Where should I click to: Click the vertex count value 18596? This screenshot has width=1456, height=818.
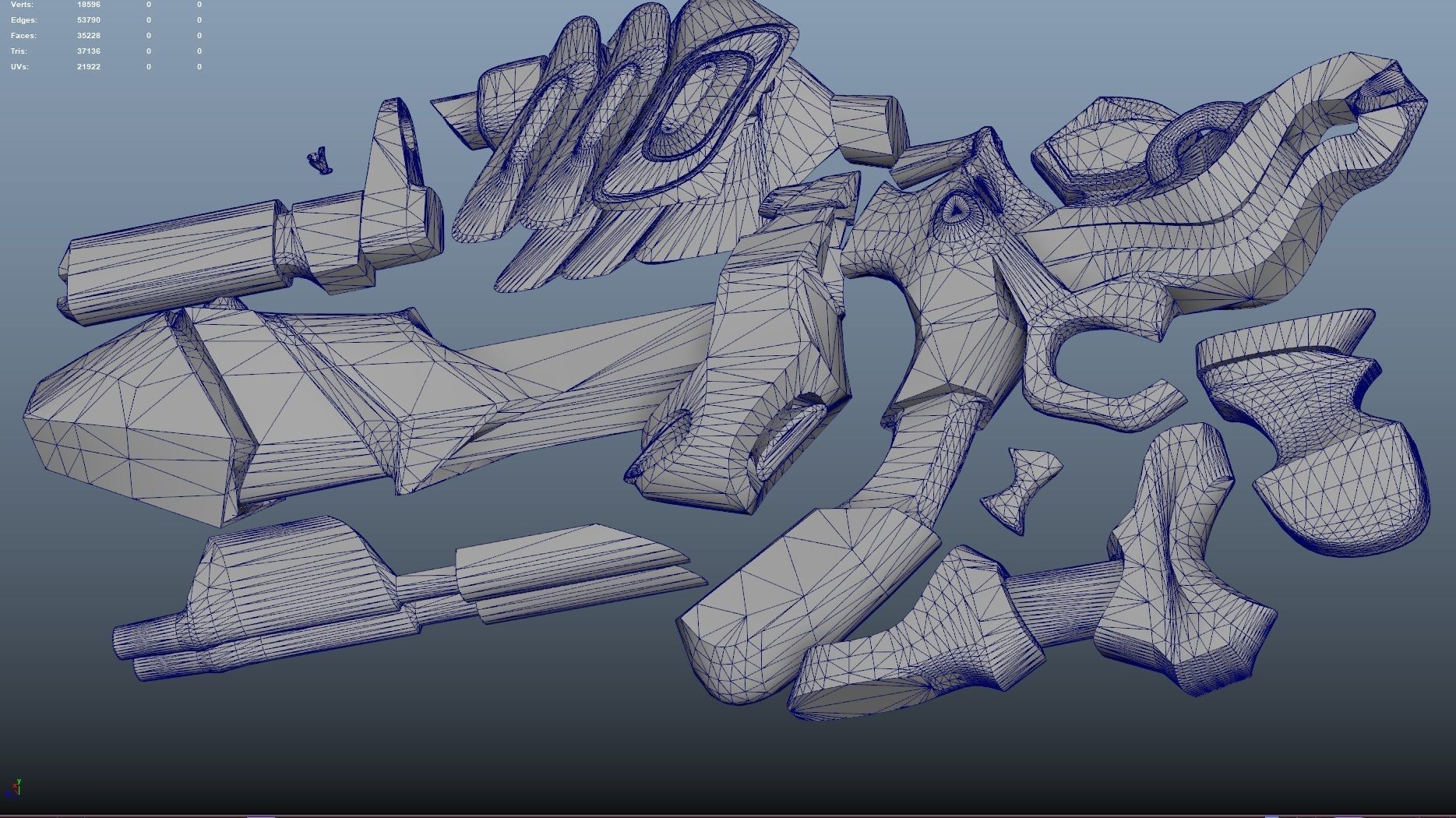[x=89, y=5]
